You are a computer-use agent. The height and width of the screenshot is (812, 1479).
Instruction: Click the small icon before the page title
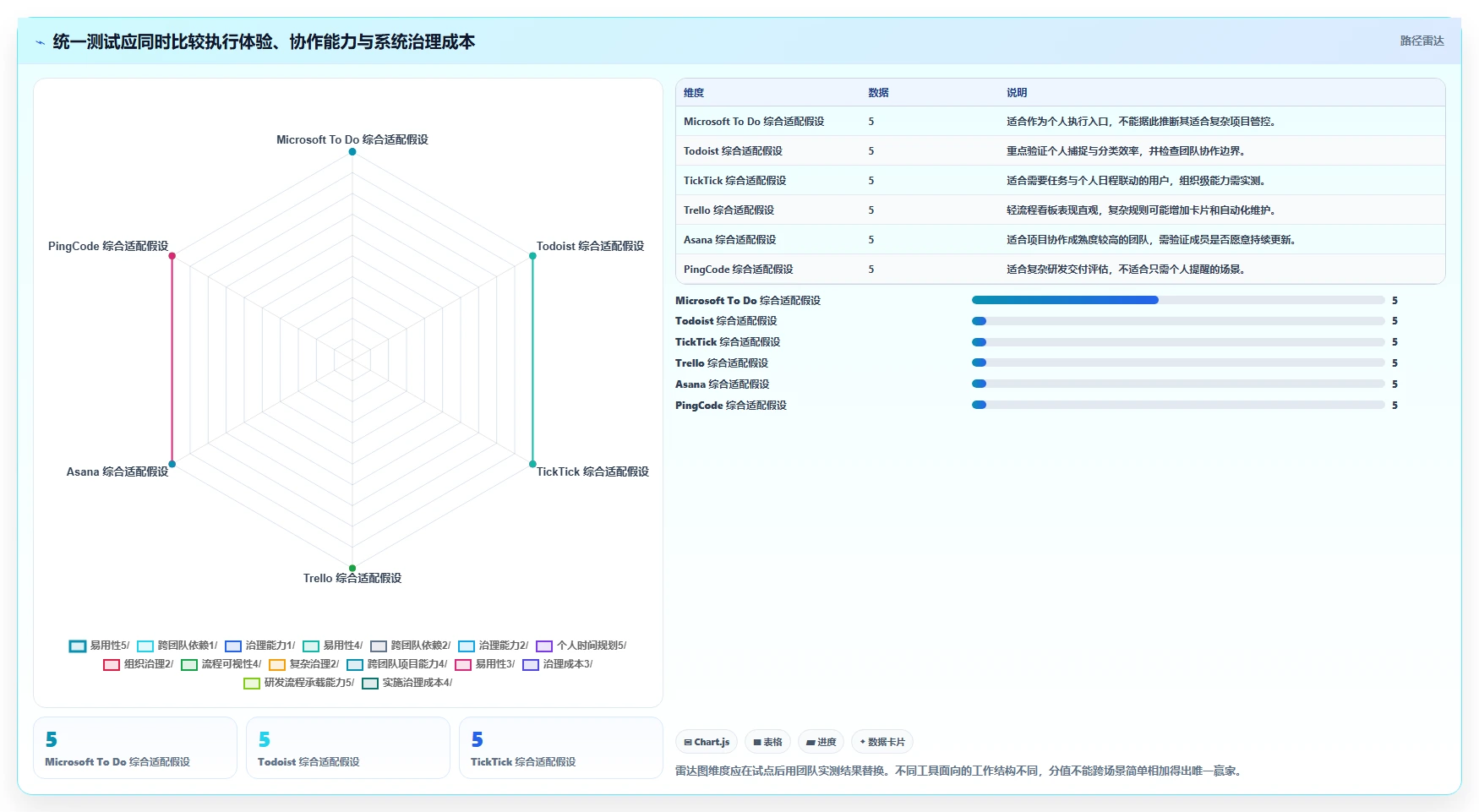pyautogui.click(x=41, y=42)
